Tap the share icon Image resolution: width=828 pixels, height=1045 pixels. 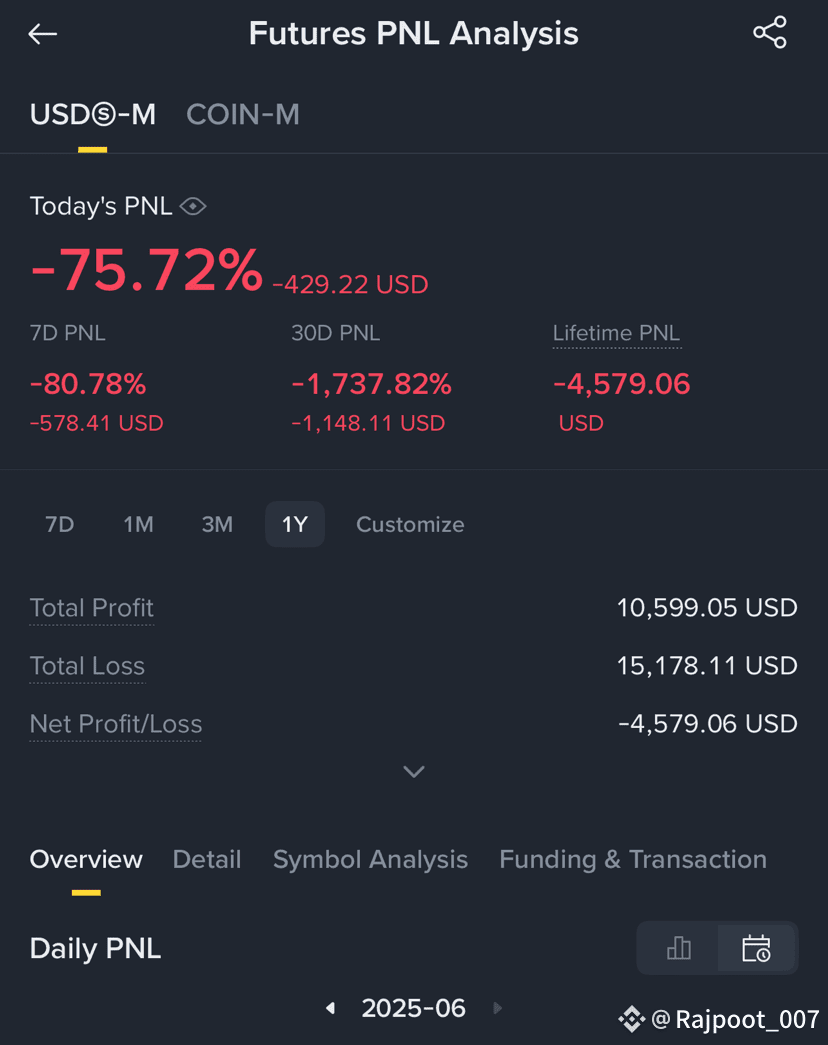point(770,33)
